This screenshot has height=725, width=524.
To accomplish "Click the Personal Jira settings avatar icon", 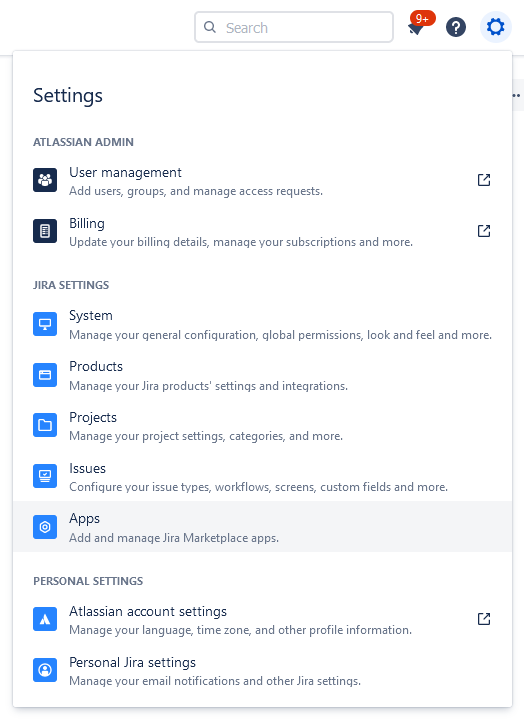I will 45,670.
